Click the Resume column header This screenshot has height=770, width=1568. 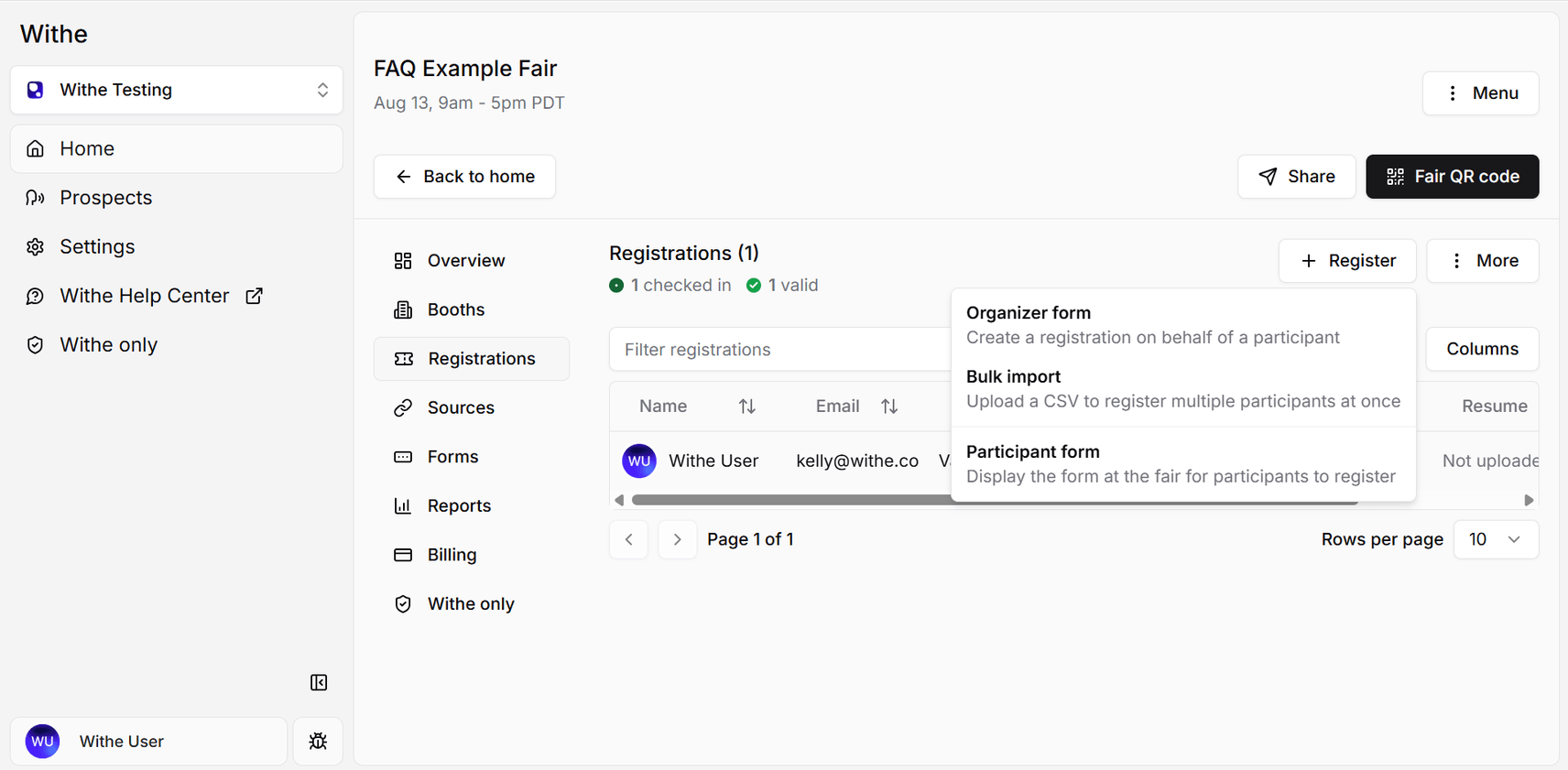pyautogui.click(x=1495, y=407)
